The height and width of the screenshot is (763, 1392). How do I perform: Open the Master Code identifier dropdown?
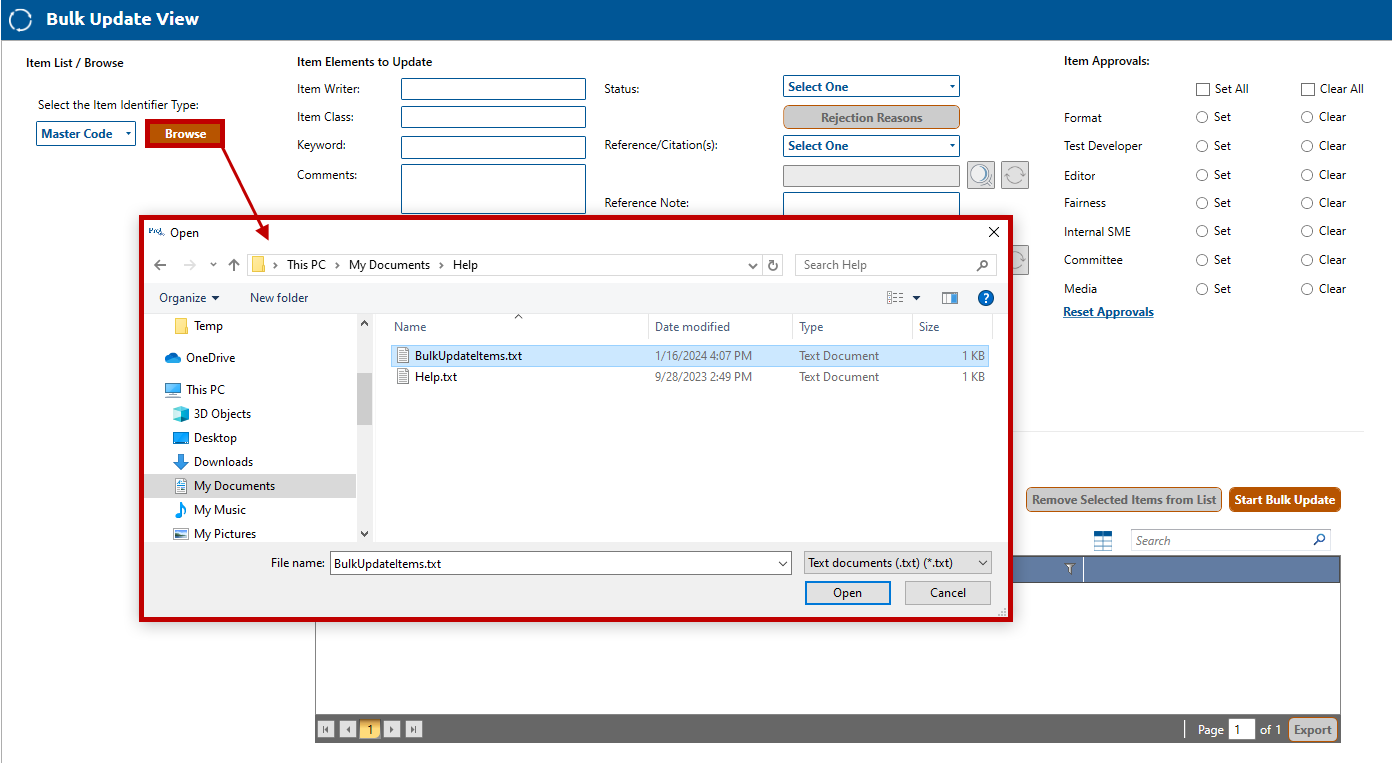(x=86, y=134)
